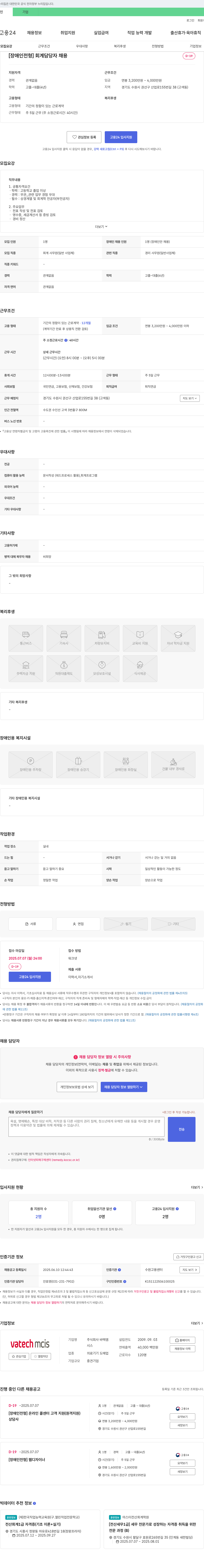
Task: Expand 기업정보 section with 더보기
Action: tap(197, 1323)
